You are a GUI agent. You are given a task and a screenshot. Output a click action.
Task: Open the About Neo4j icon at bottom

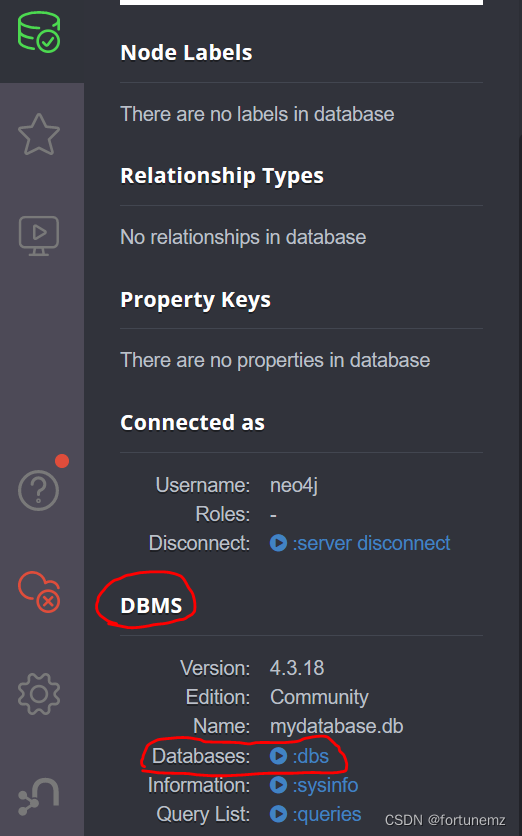click(38, 797)
